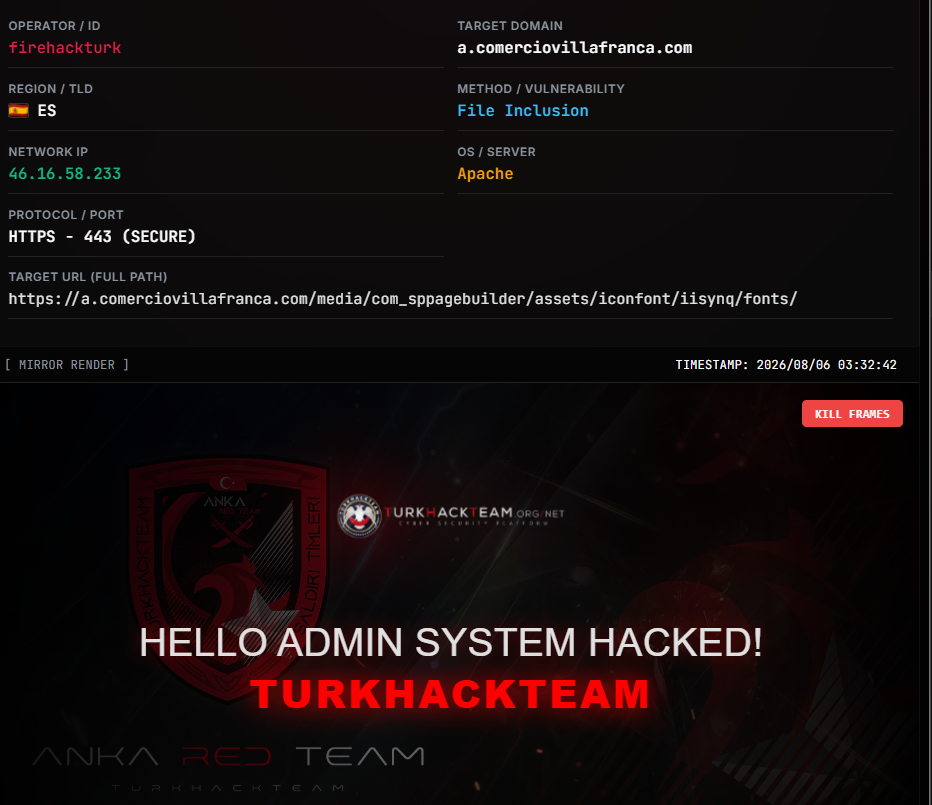Click the TURKHACKTEAM.ORG/NET banner text
Screen dimensions: 932x805
(x=474, y=513)
